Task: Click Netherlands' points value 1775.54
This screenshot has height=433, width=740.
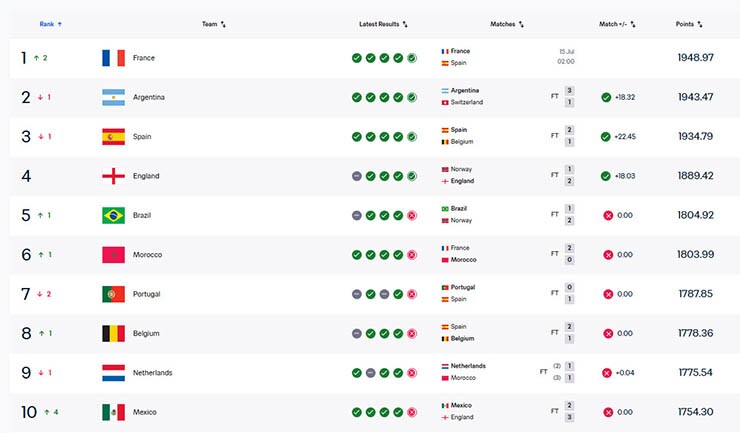Action: 696,373
